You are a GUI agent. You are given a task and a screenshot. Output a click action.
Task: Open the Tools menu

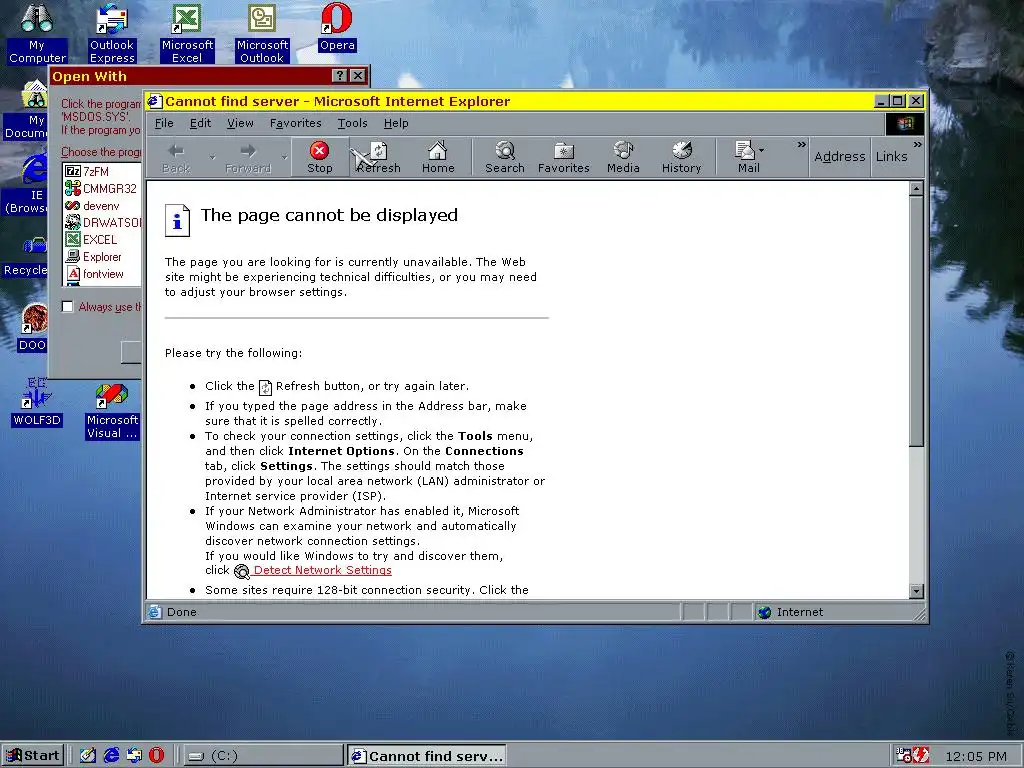[352, 123]
